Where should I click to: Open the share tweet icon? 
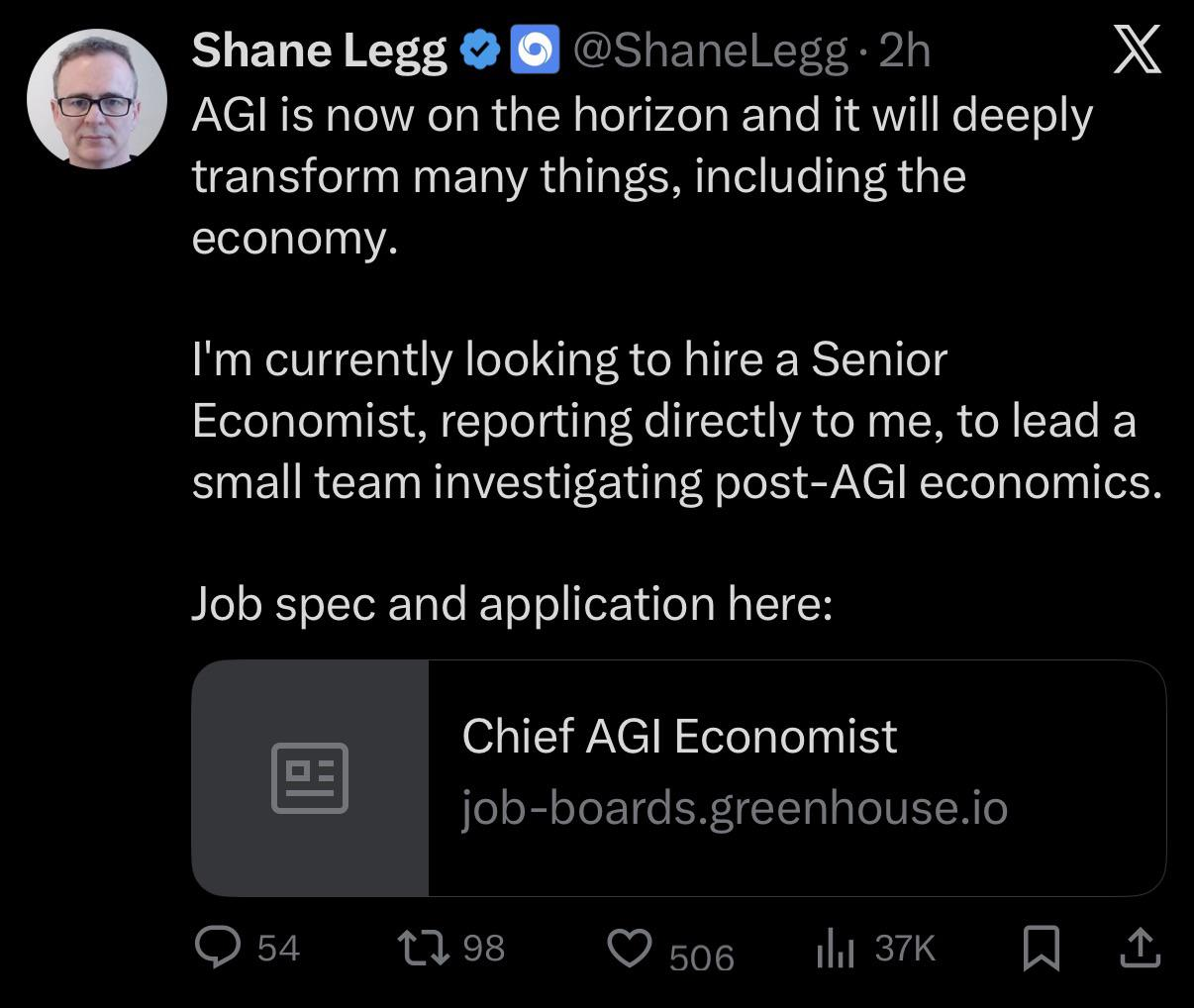pyautogui.click(x=1139, y=949)
